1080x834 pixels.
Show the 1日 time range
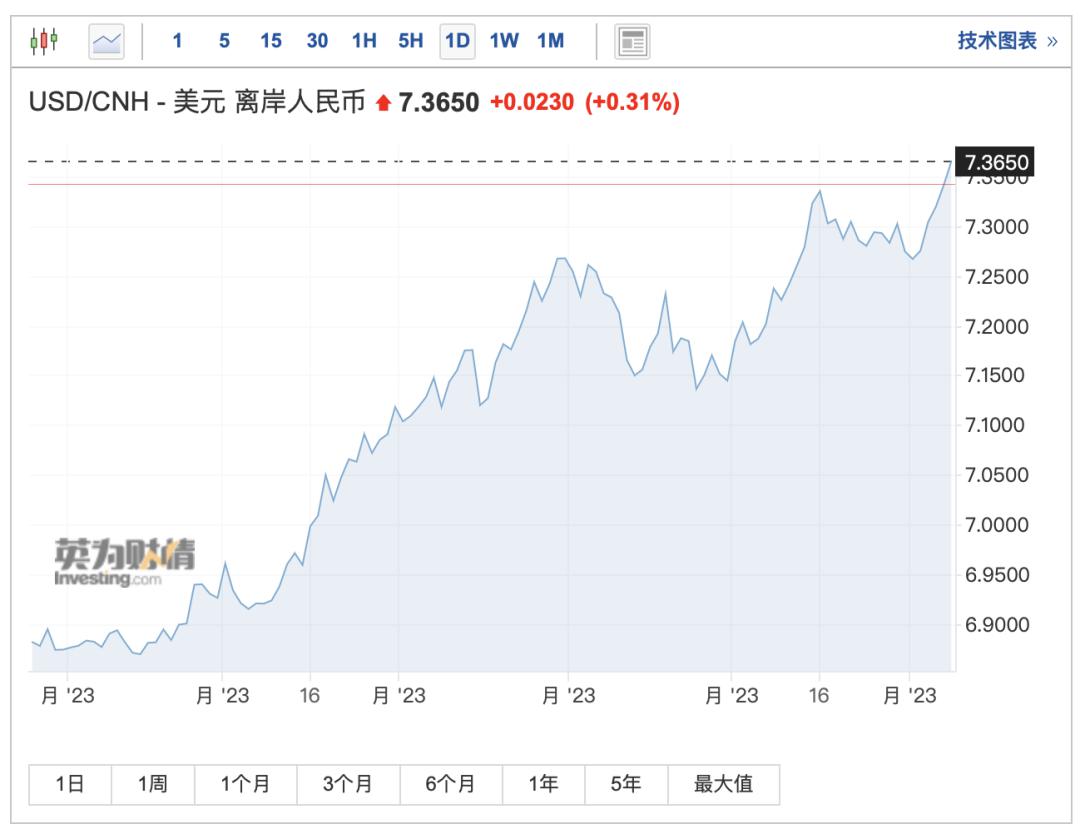tap(70, 785)
